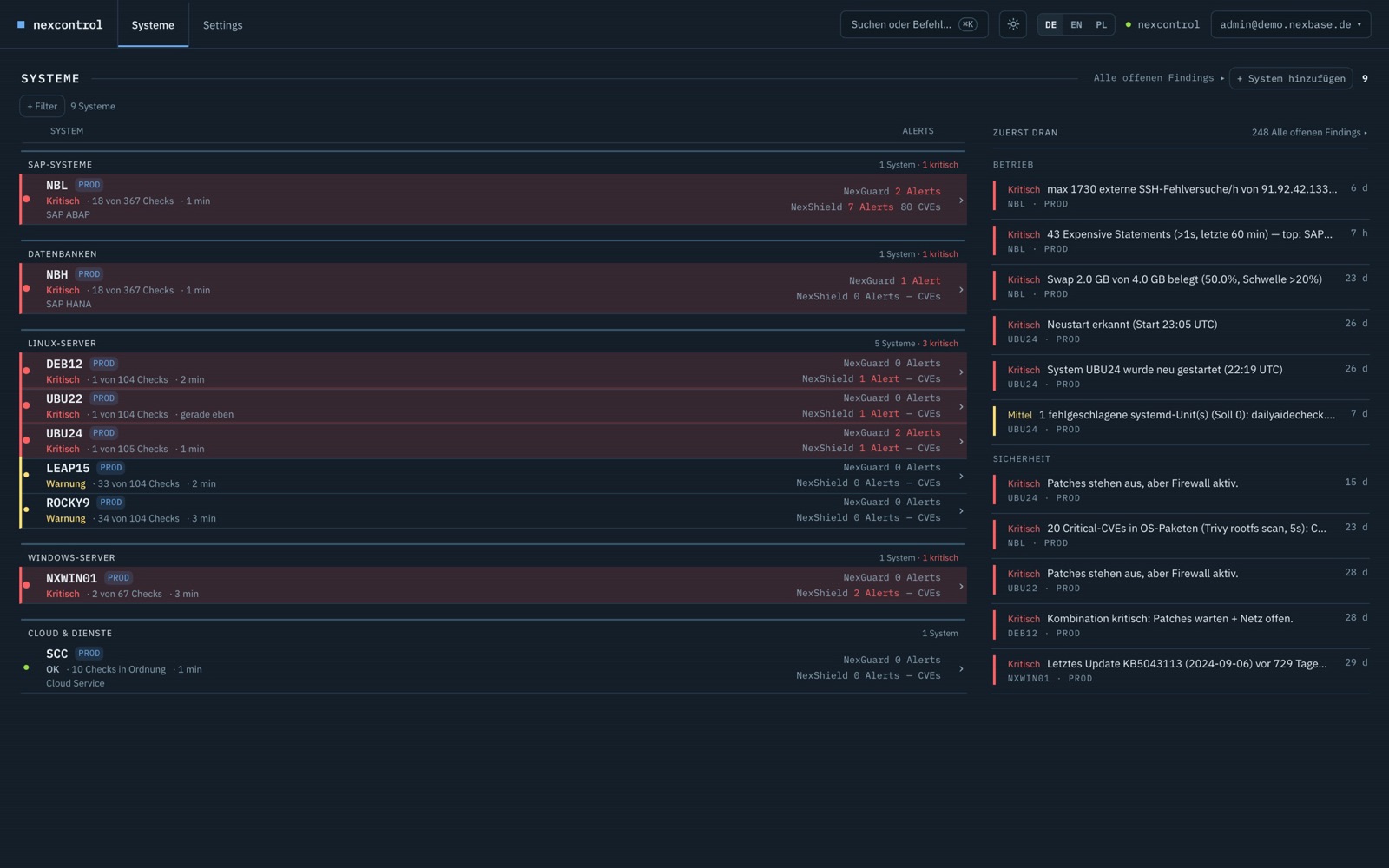Open Patches stehen aus finding for UBU22
Viewport: 1389px width, 868px height.
click(1181, 580)
